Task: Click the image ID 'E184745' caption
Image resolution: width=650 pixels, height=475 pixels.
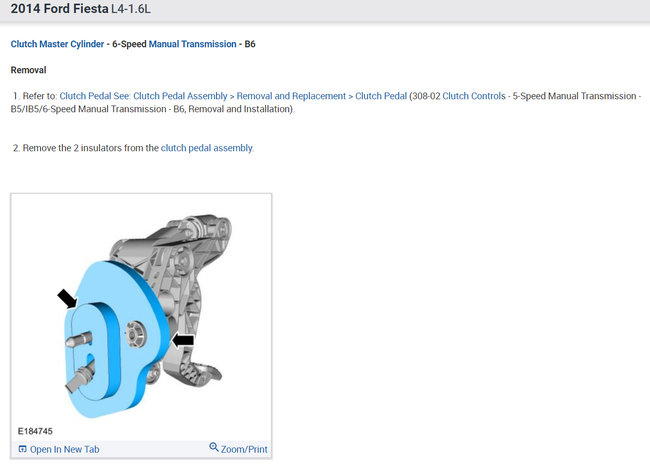Action: coord(35,431)
